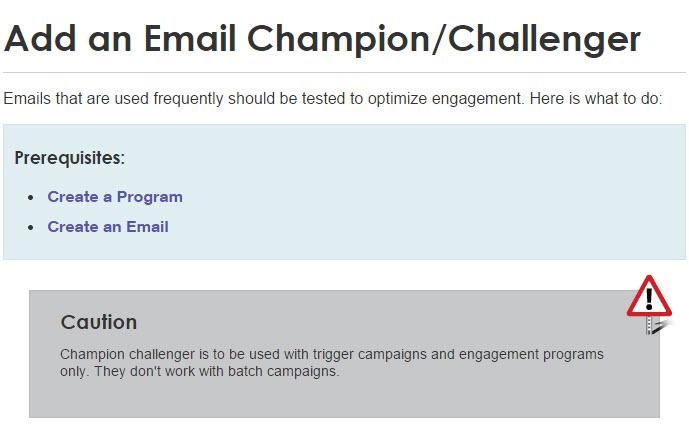The width and height of the screenshot is (689, 441).
Task: Click the "Emails that are used frequently" intro sentence
Action: [x=264, y=98]
